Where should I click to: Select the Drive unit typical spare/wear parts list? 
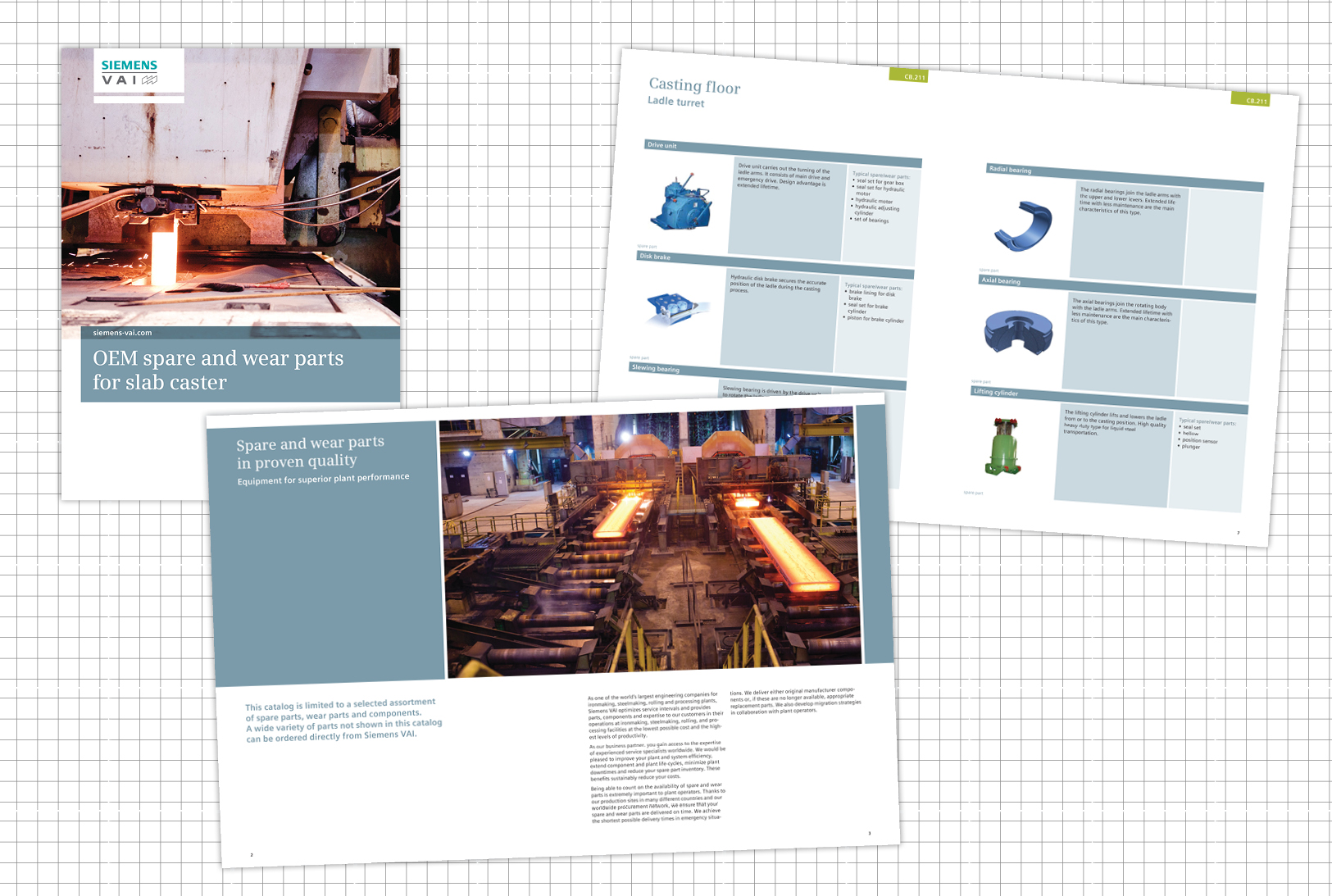(880, 197)
